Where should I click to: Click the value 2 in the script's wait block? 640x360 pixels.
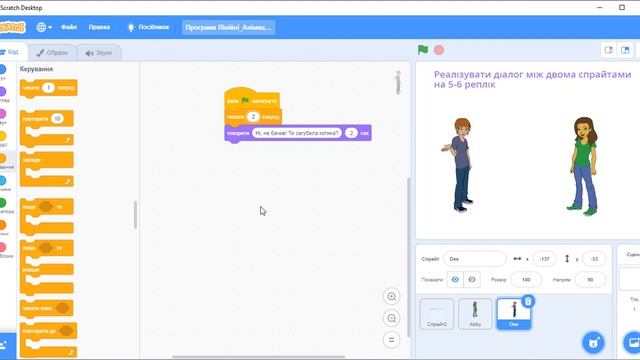(253, 117)
